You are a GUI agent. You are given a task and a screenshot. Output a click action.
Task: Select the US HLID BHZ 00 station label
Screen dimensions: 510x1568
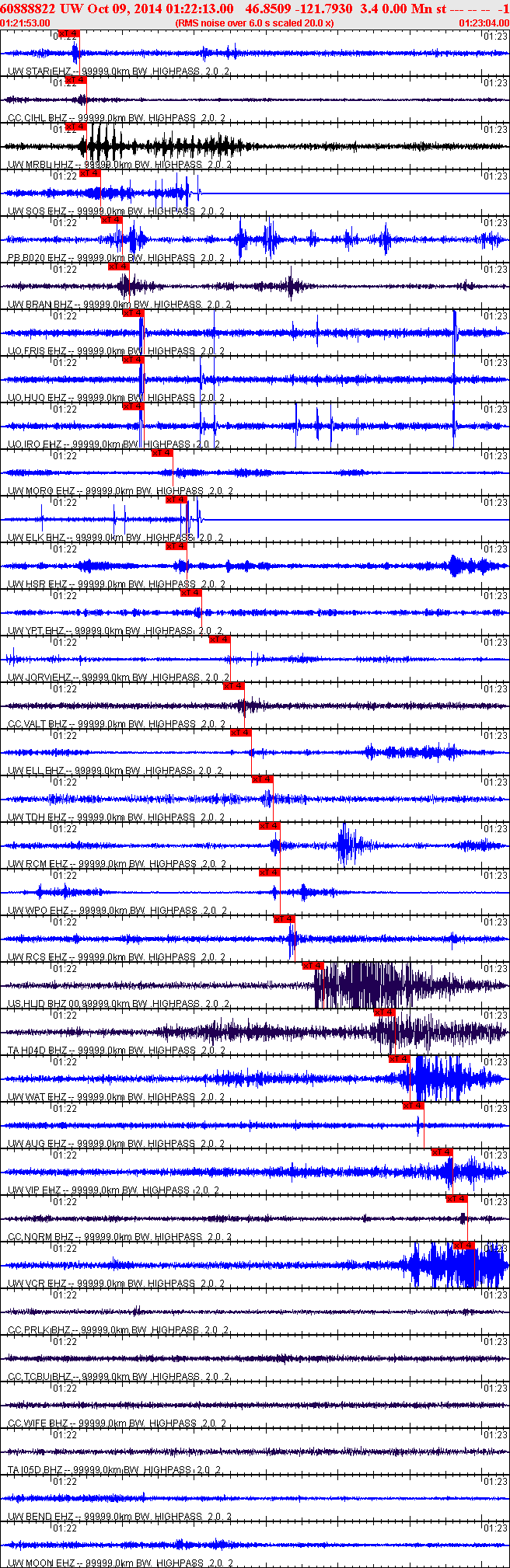click(x=44, y=1004)
